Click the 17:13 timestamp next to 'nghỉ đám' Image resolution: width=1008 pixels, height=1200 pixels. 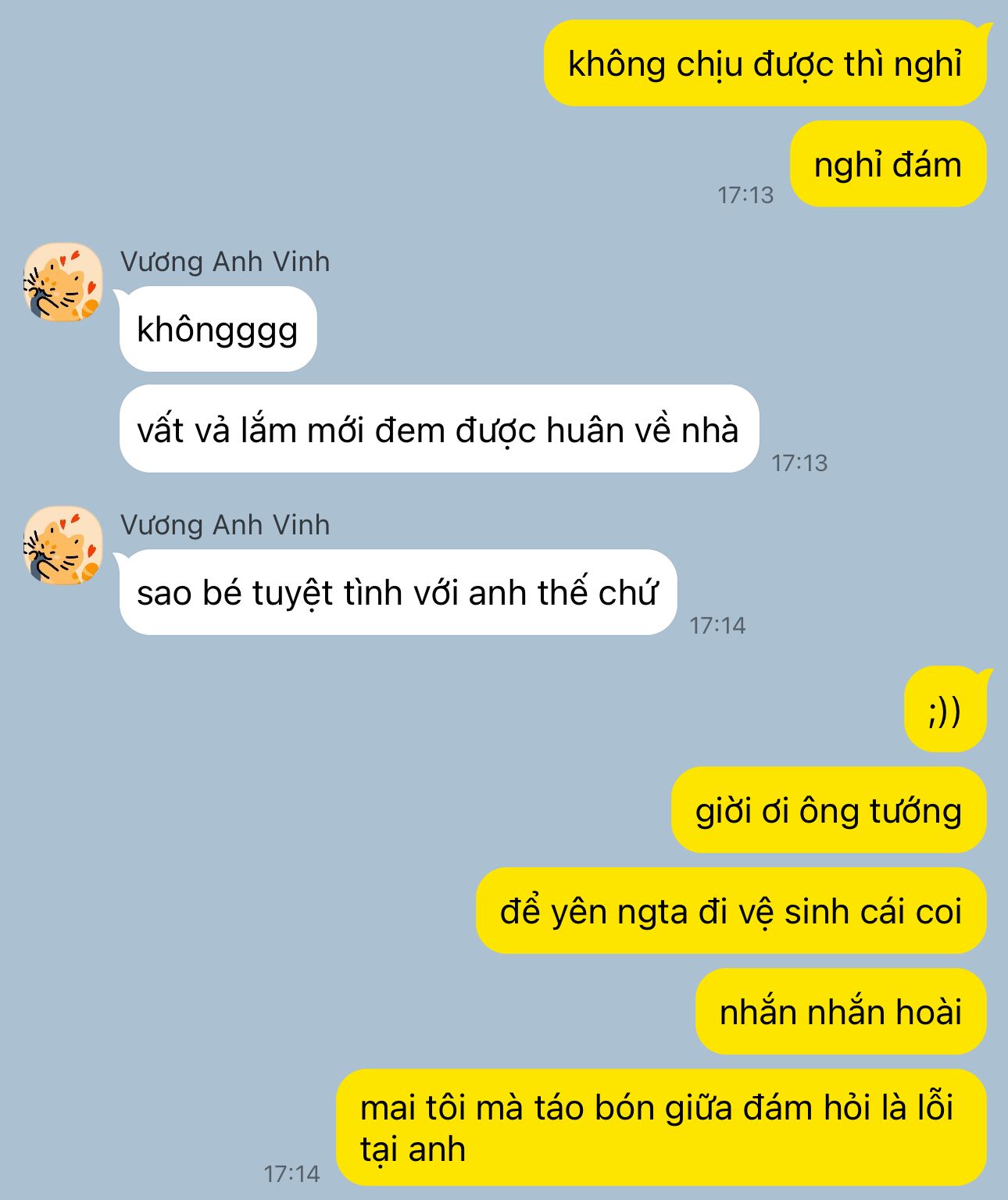(745, 195)
